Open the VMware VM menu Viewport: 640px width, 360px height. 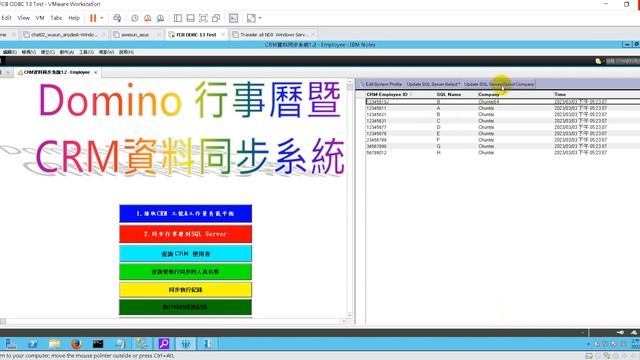[40, 18]
